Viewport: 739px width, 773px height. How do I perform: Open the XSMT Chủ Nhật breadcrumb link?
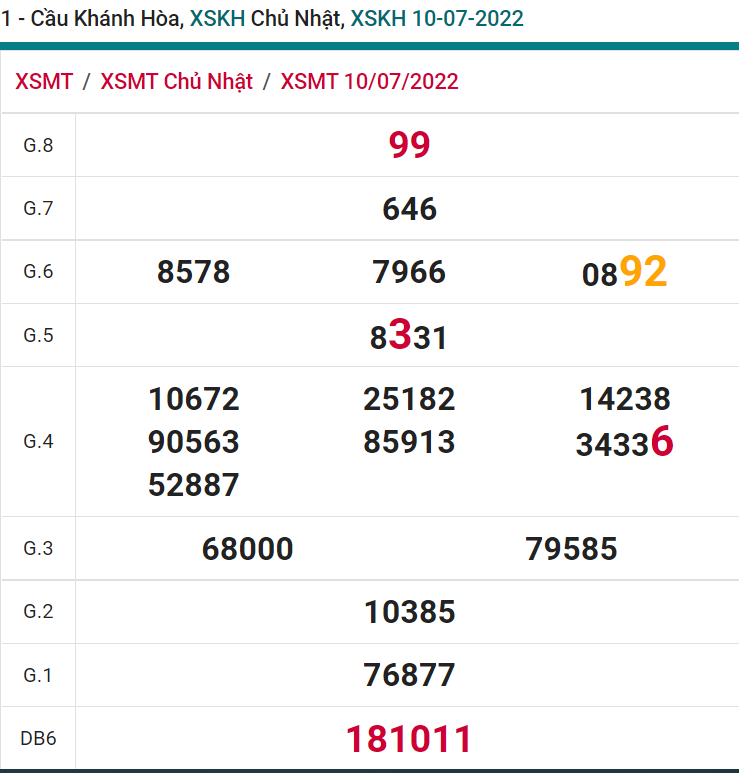point(176,81)
